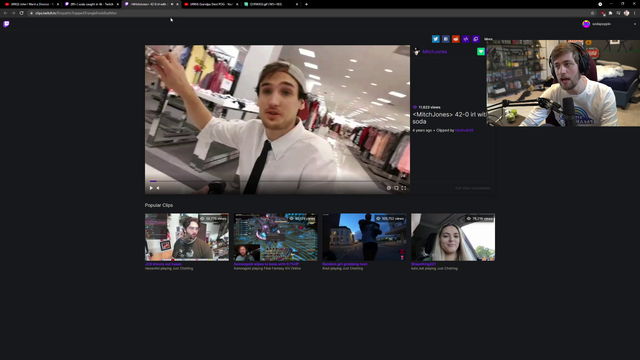This screenshot has height=360, width=640.
Task: Click the MitchJones channel avatar
Action: pyautogui.click(x=416, y=51)
